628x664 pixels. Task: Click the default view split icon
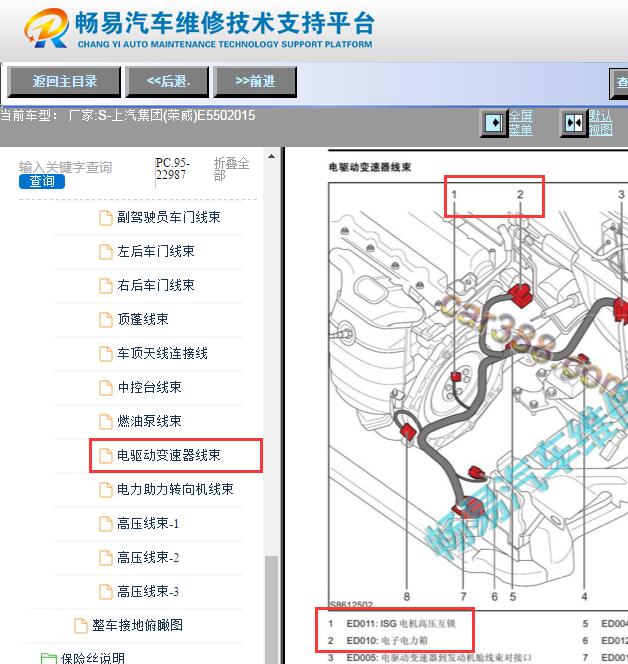click(574, 123)
